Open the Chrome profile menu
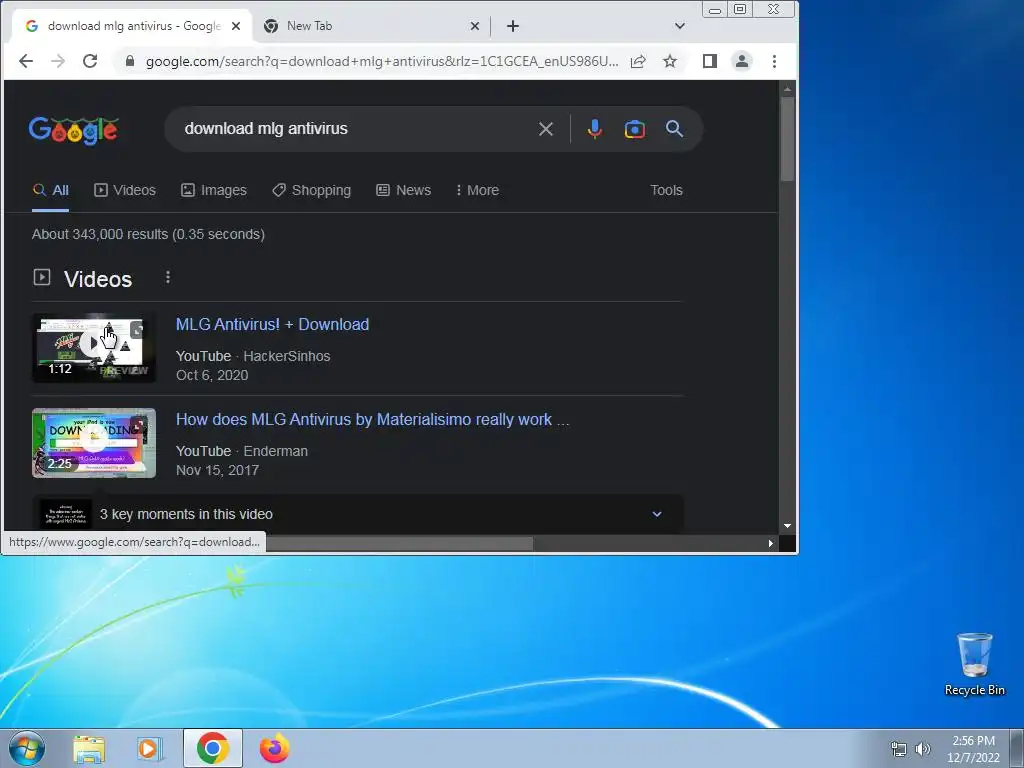Screen dimensions: 1024x768 [x=742, y=61]
